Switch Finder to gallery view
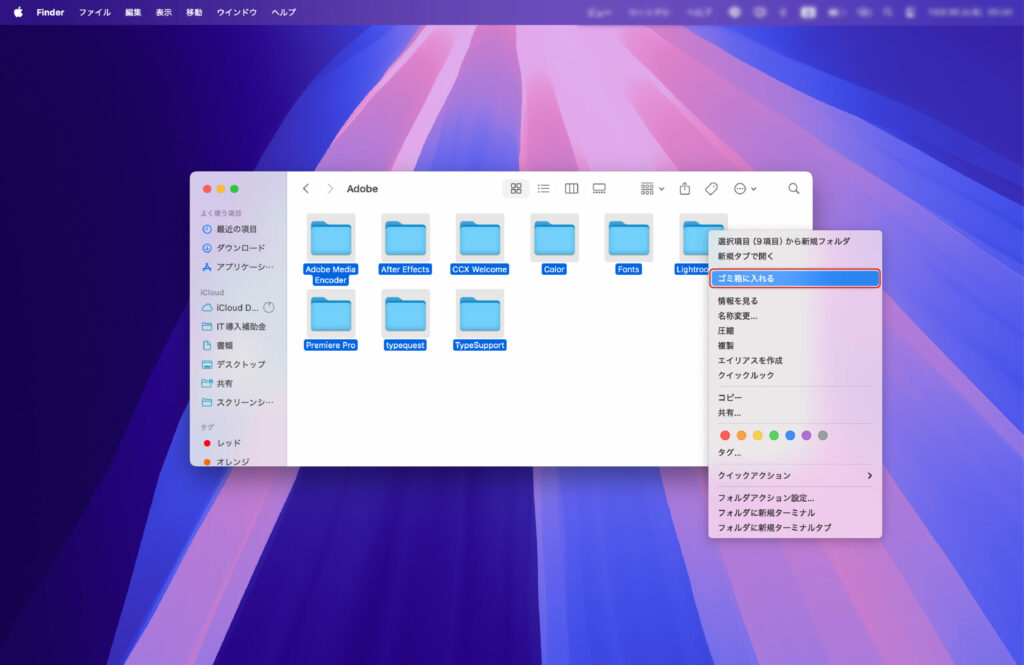 [599, 188]
